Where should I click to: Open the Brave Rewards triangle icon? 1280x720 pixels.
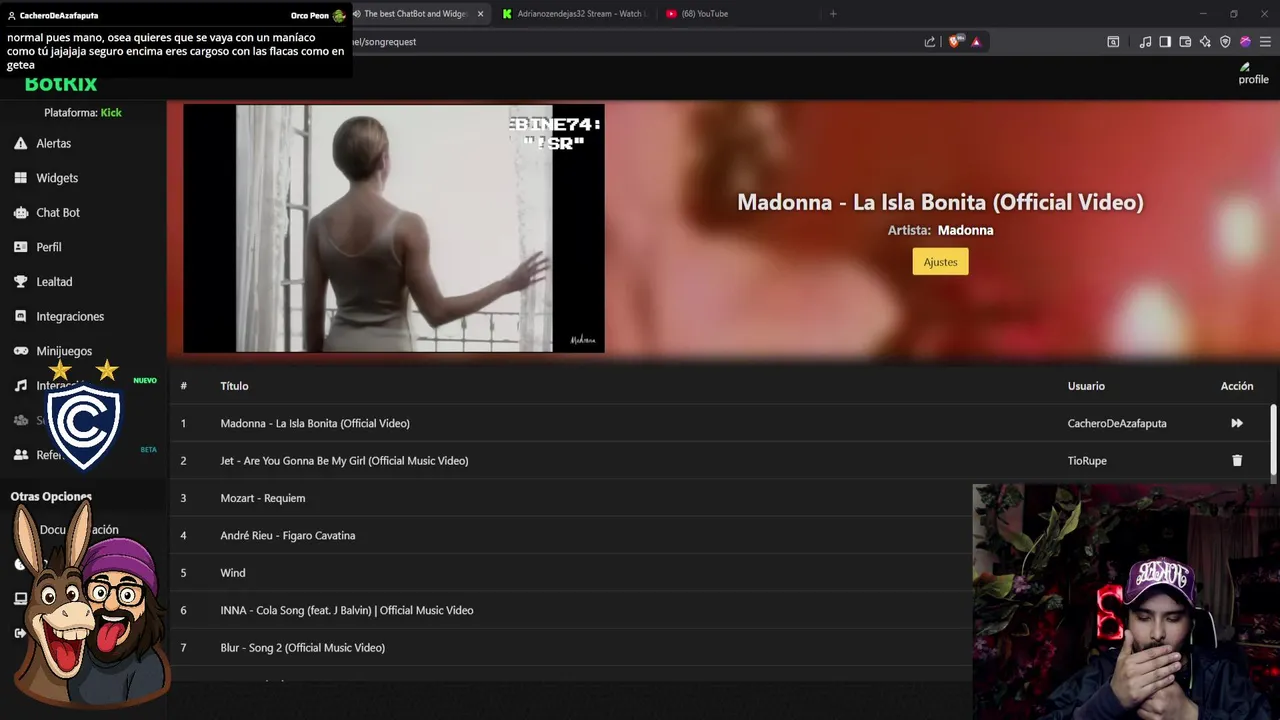click(x=976, y=42)
